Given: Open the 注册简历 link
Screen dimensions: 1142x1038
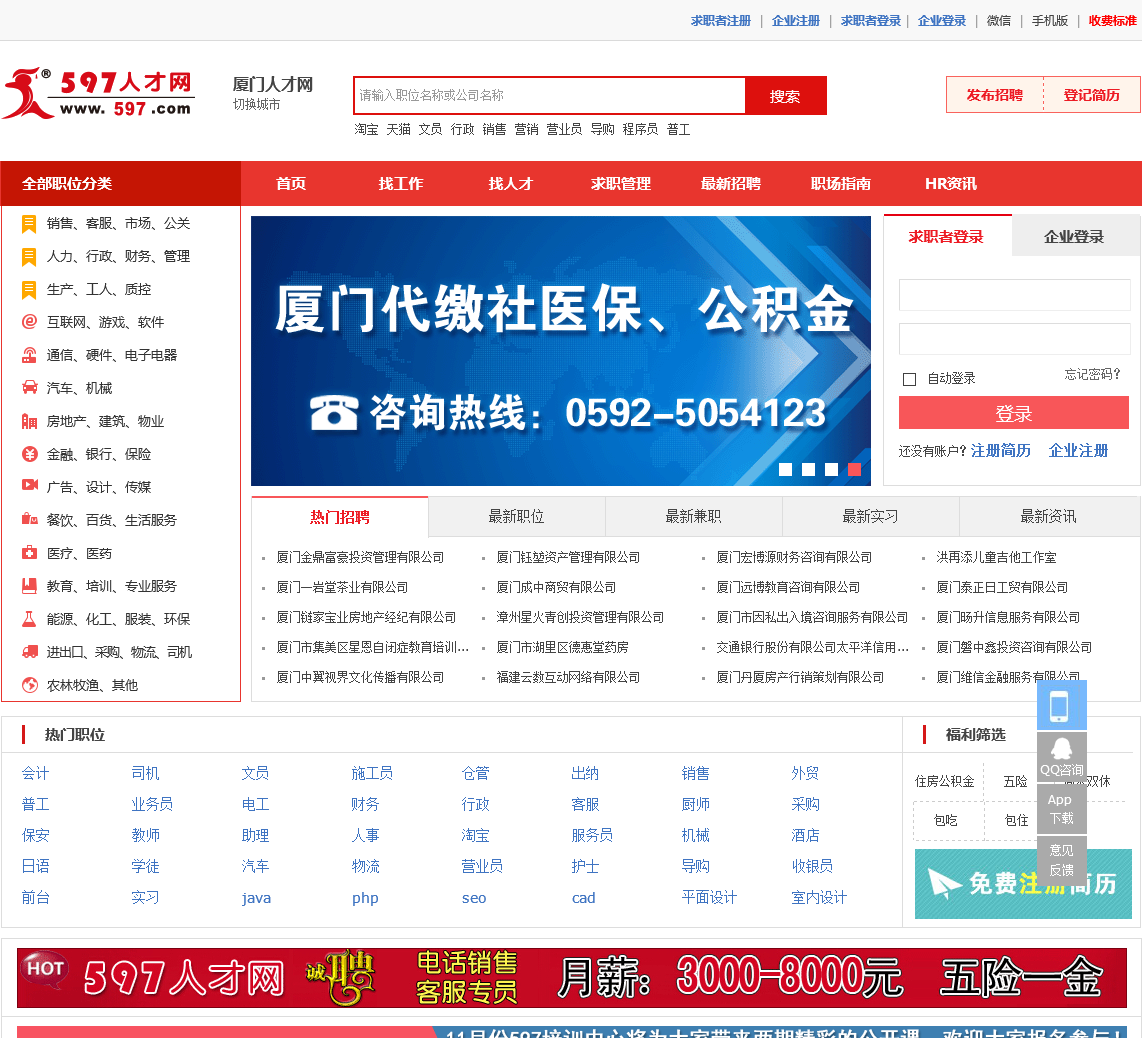Looking at the screenshot, I should click(x=1001, y=451).
